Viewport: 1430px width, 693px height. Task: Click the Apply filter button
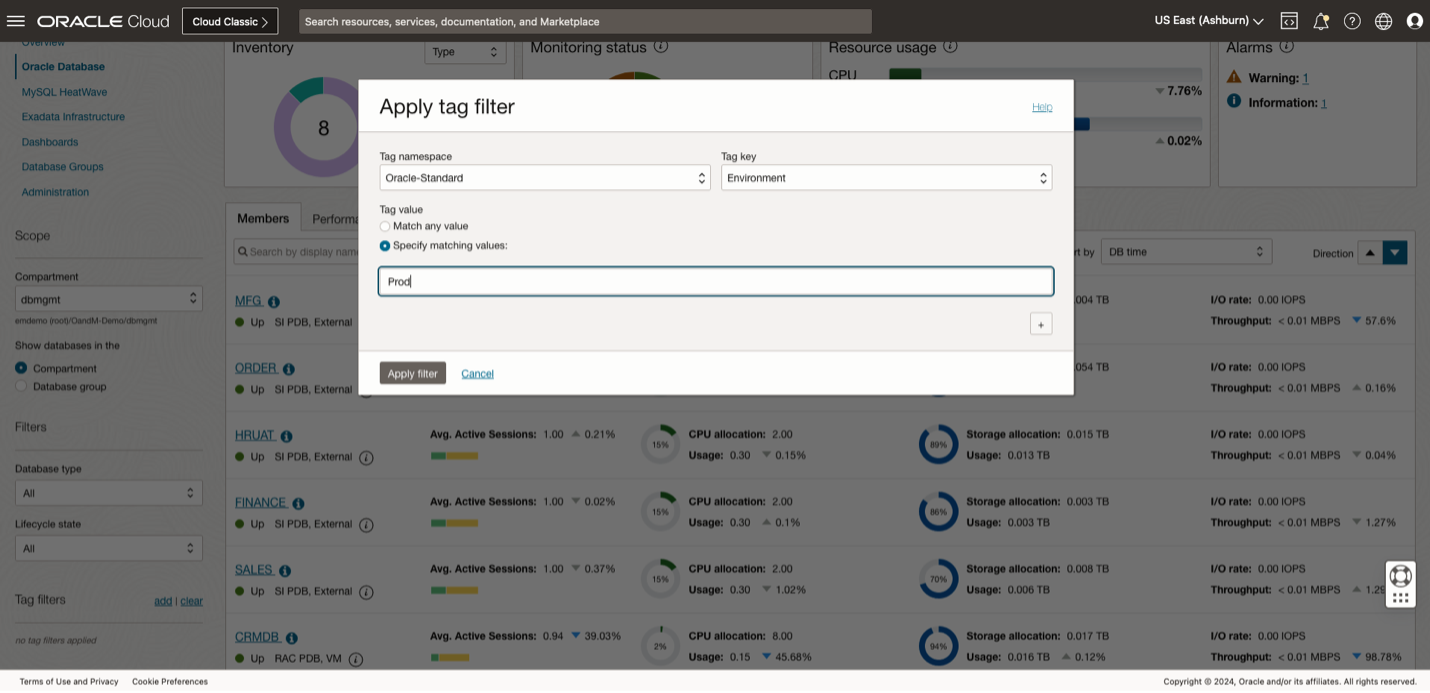pyautogui.click(x=413, y=373)
